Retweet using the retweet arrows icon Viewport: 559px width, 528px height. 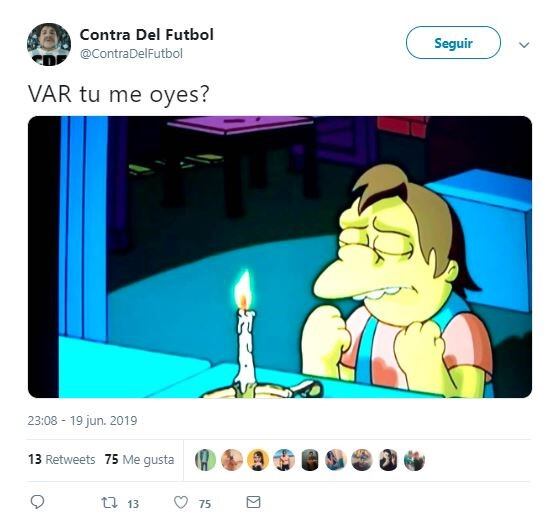click(x=109, y=503)
